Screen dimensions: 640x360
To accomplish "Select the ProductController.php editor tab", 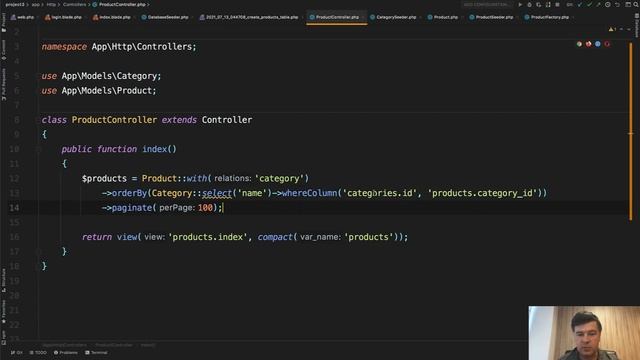I will [337, 17].
